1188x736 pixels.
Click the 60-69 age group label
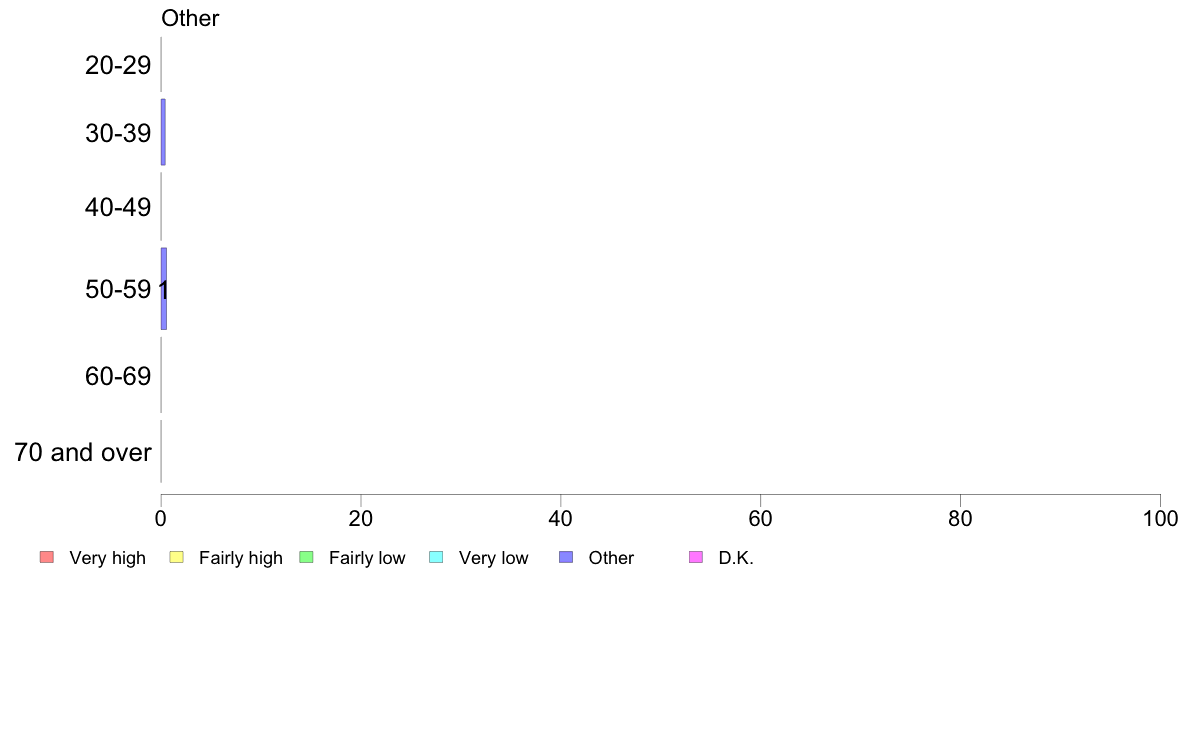118,376
